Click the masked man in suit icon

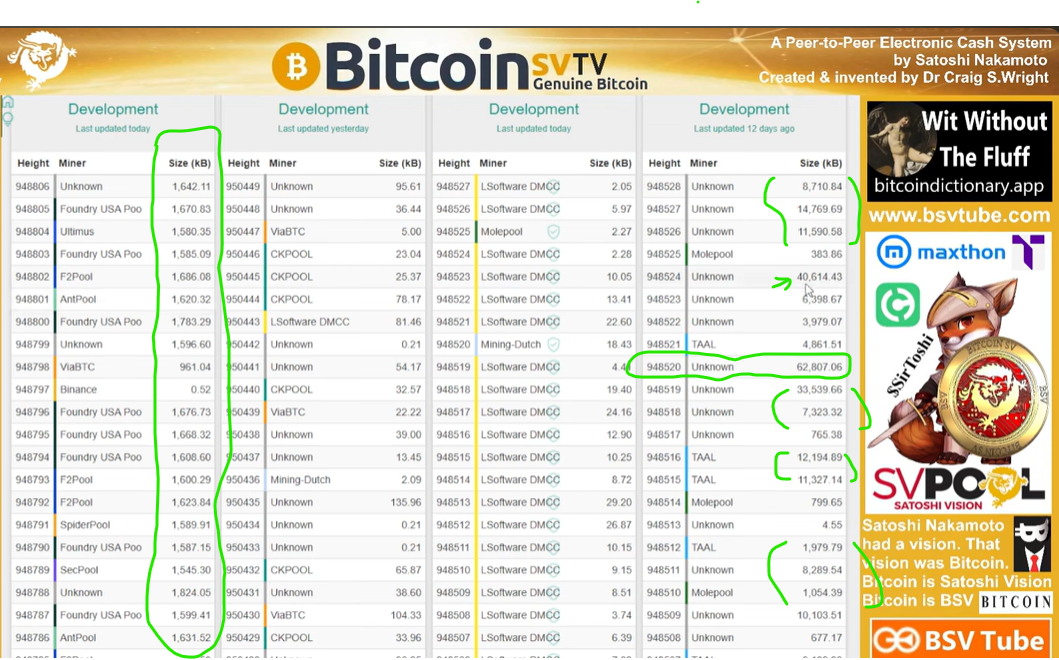coord(1033,544)
